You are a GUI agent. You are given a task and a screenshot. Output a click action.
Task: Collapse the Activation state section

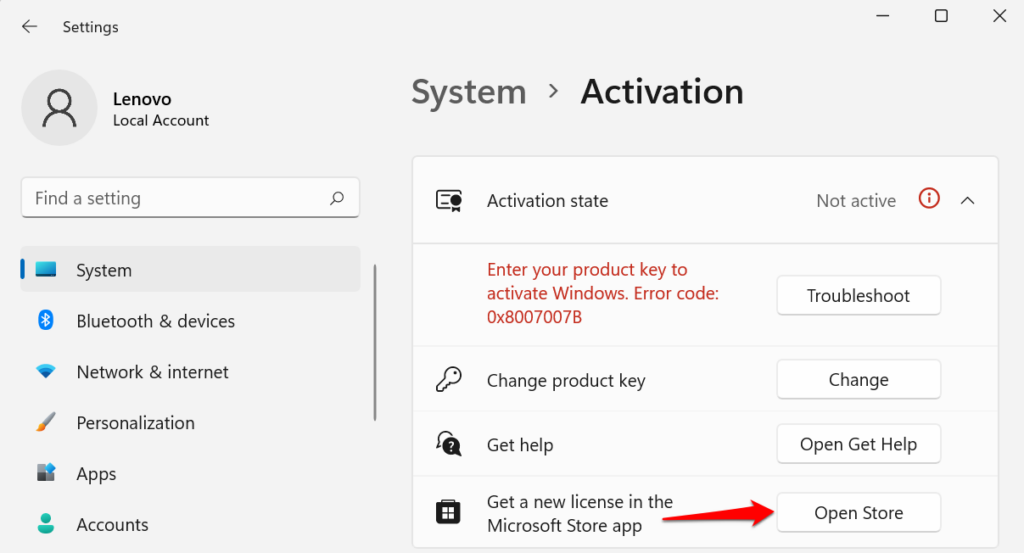[967, 200]
